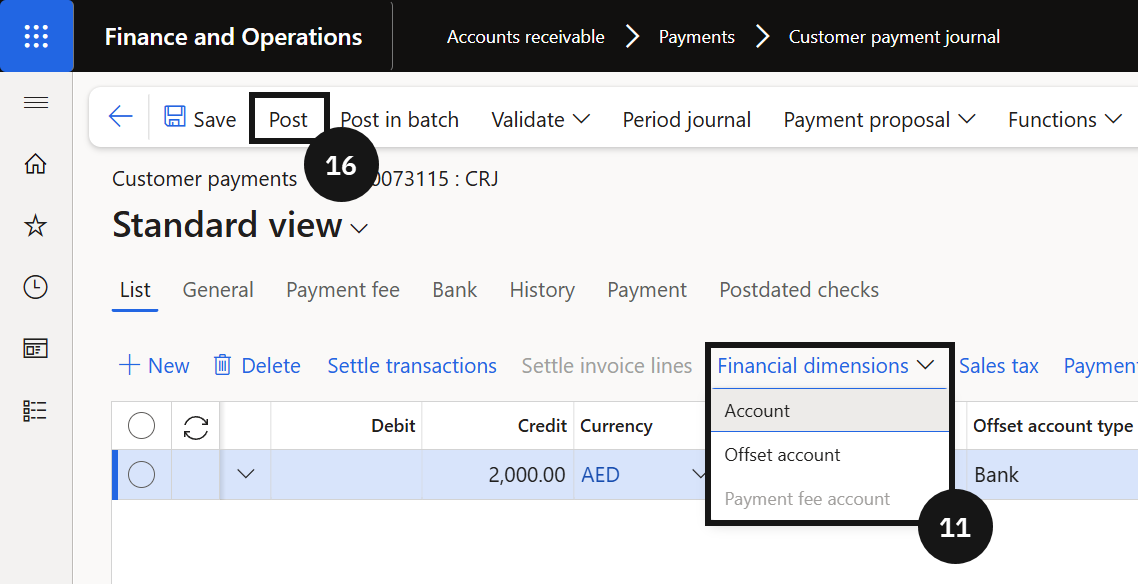Open Workspaces icon in sidebar
Screen dimensions: 1138x584
point(36,349)
